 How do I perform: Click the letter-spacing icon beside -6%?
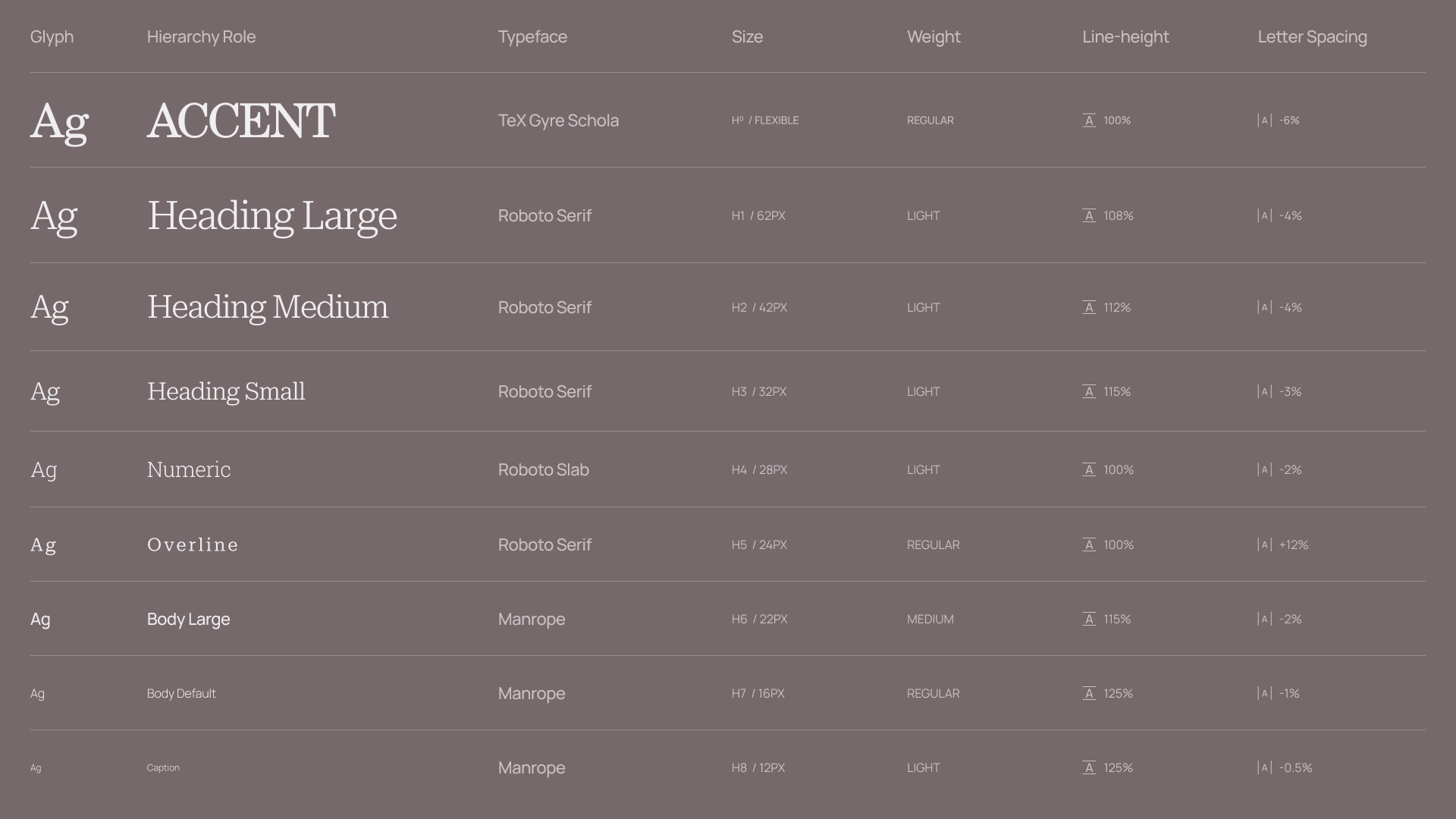1264,121
